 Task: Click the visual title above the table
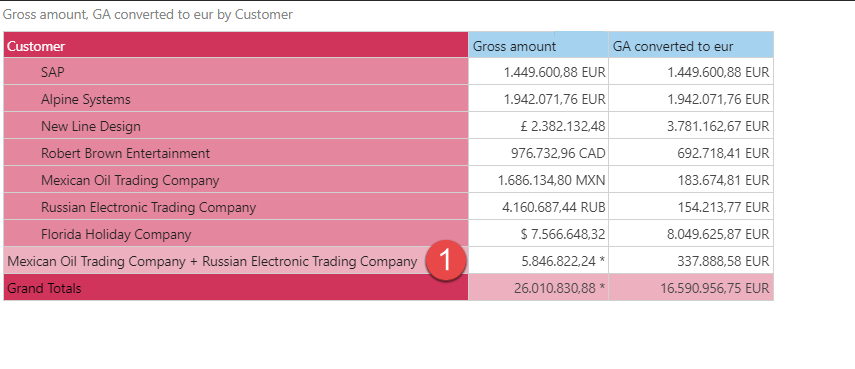click(148, 15)
